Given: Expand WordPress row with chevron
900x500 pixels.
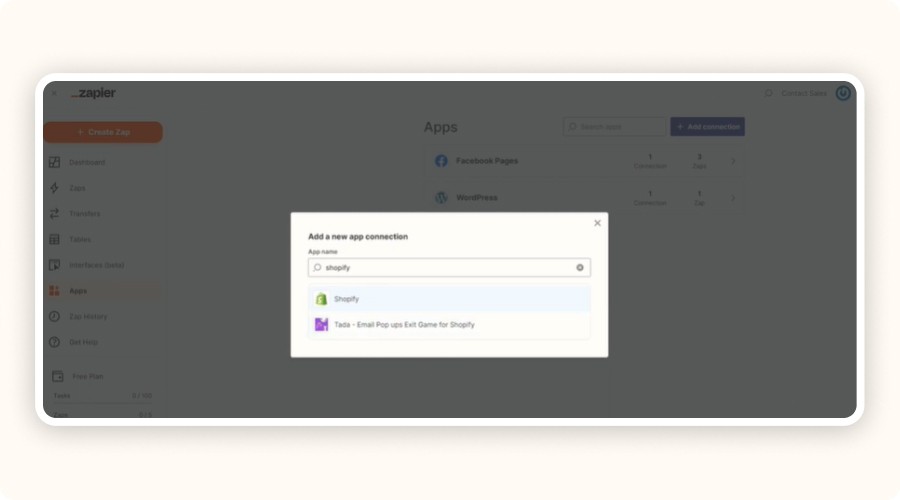Looking at the screenshot, I should 733,198.
